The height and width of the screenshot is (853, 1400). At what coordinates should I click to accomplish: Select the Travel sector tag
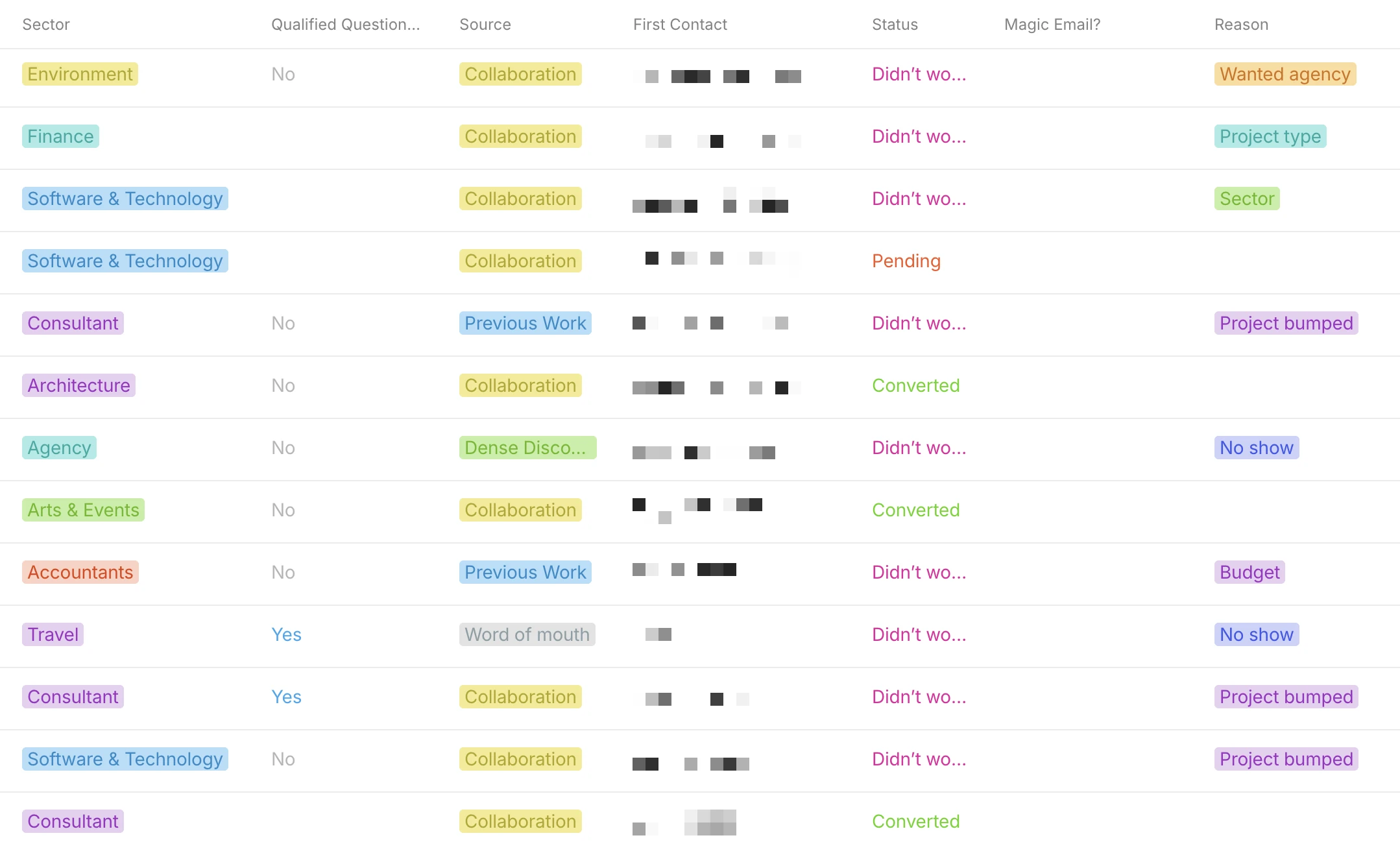53,634
